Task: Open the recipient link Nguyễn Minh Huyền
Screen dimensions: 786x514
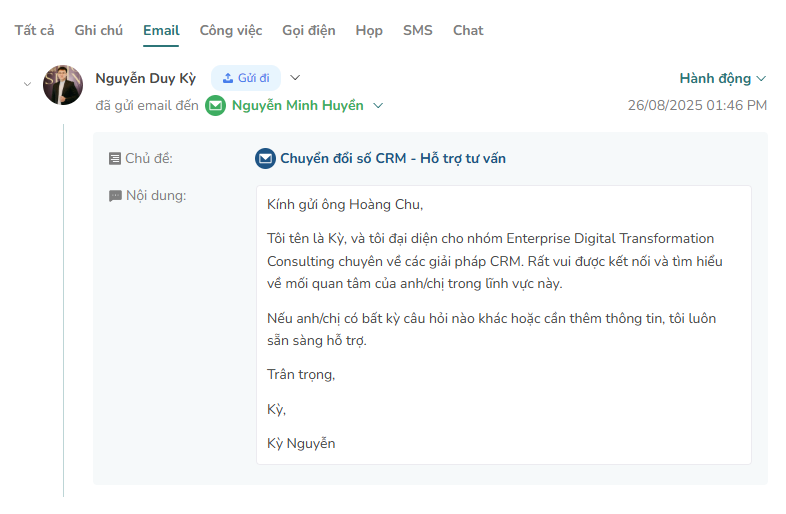Action: [297, 105]
